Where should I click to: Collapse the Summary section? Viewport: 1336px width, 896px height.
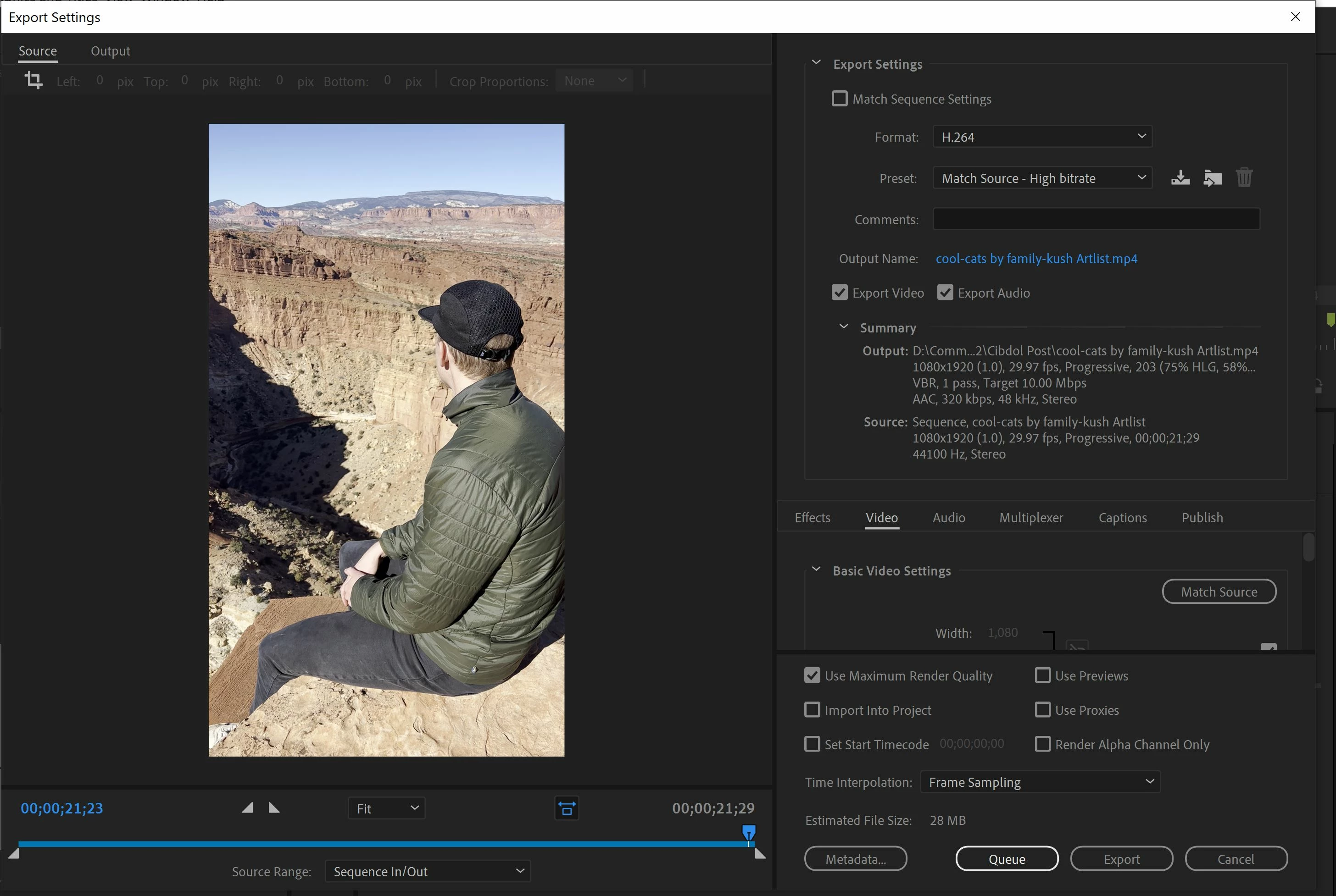tap(843, 327)
